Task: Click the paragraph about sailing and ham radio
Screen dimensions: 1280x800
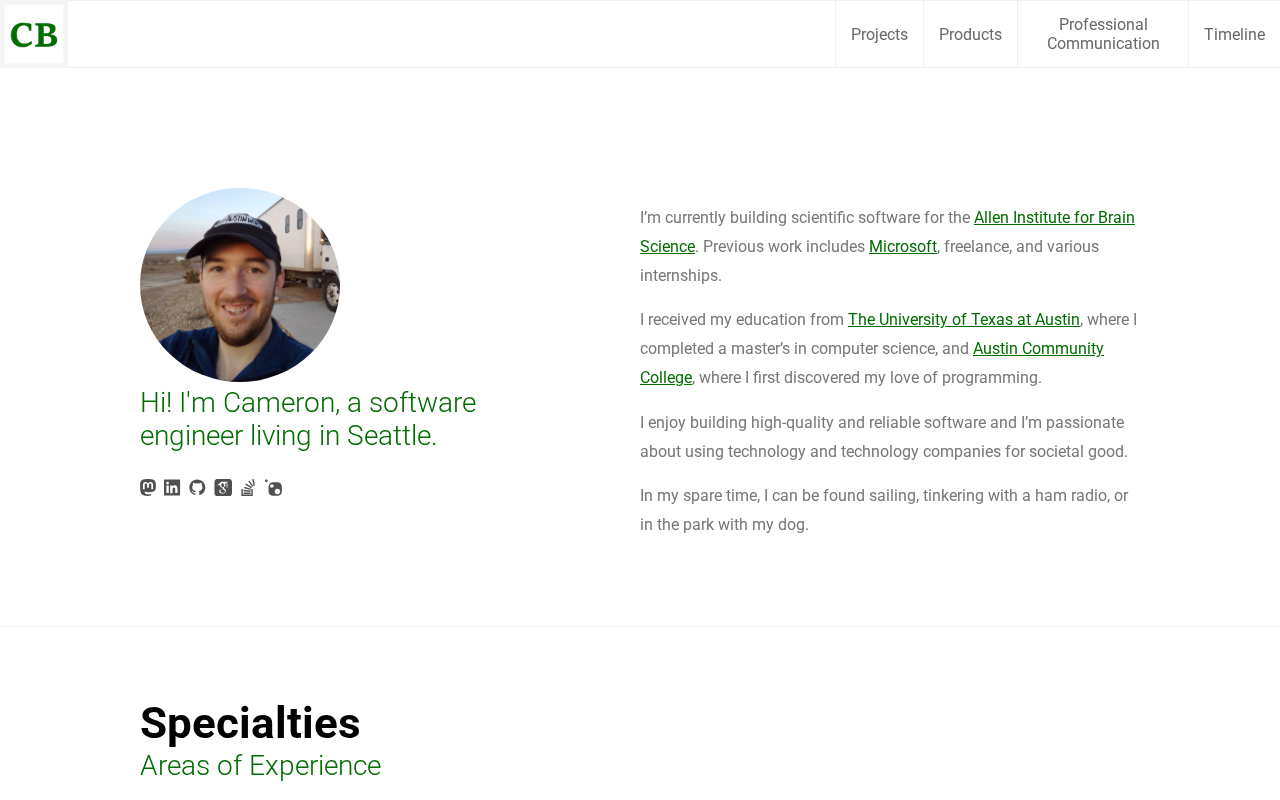Action: tap(884, 510)
